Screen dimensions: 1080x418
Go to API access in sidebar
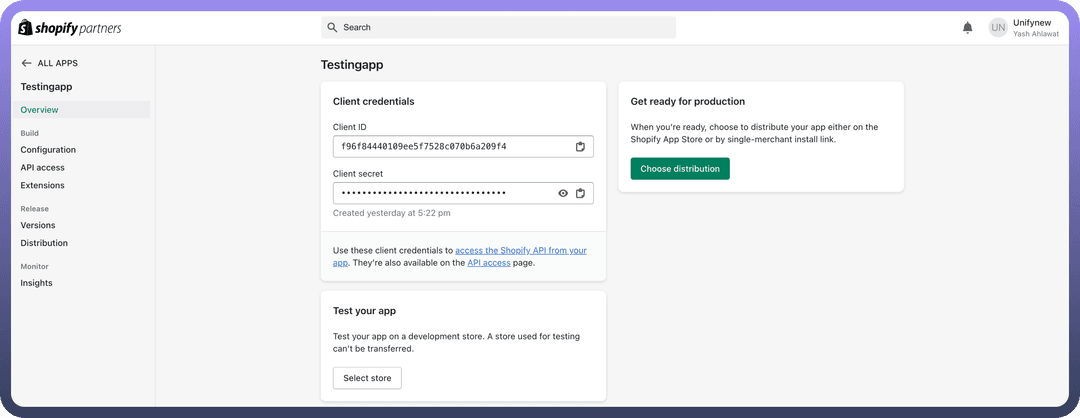(x=43, y=168)
